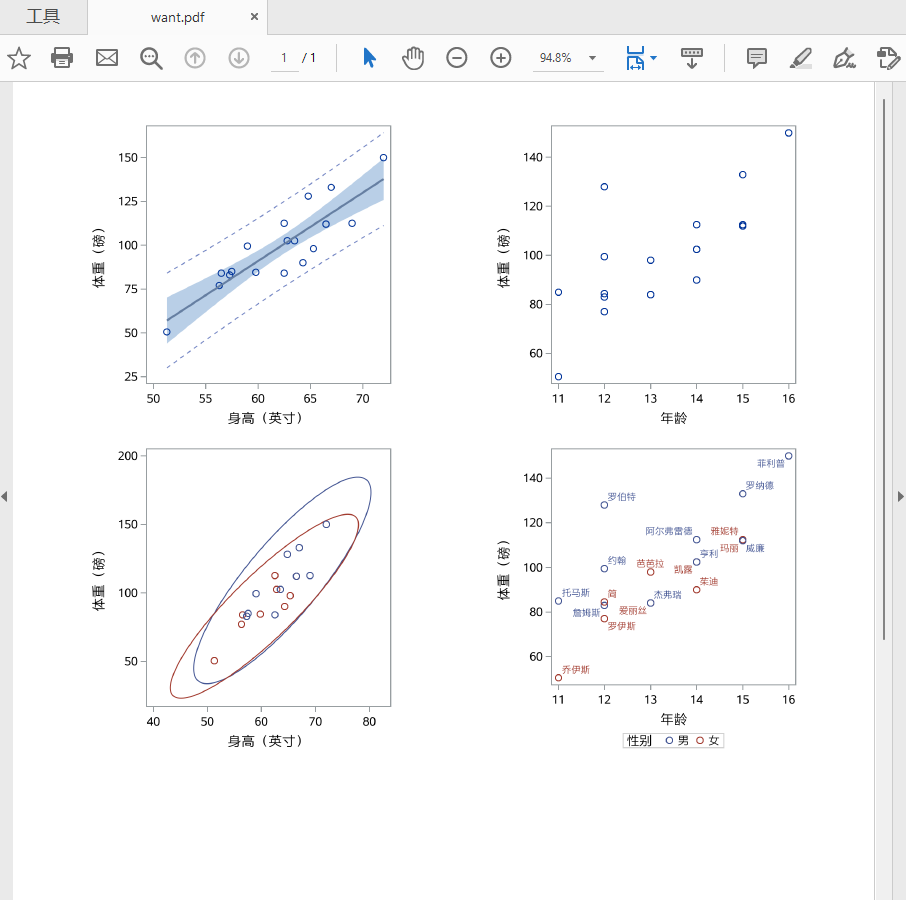Add a comment with speech bubble icon
The height and width of the screenshot is (900, 906).
pos(756,58)
